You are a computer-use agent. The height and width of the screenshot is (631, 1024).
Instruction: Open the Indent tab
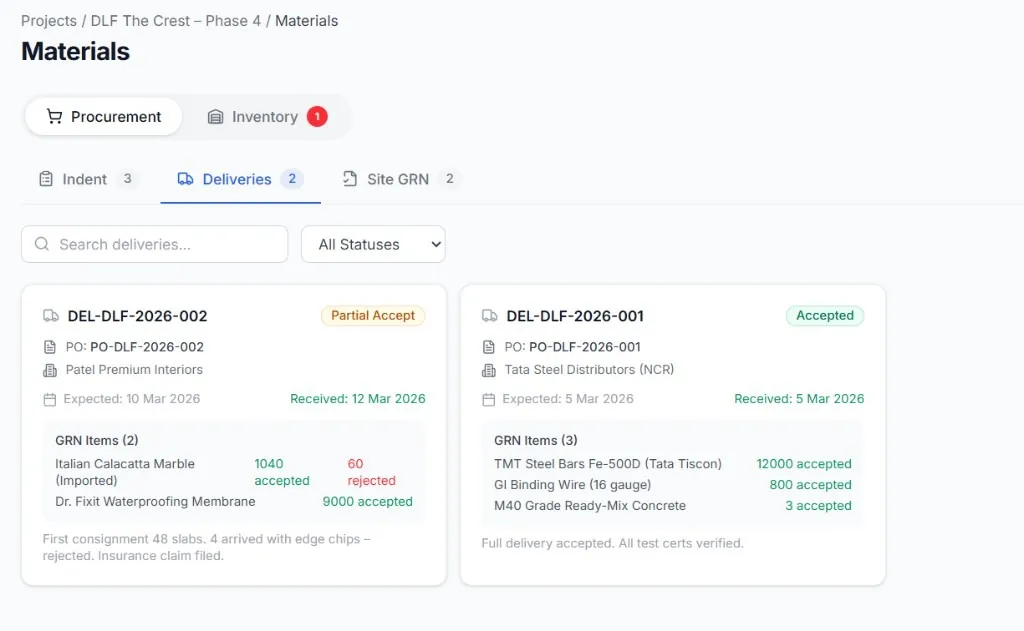[88, 179]
